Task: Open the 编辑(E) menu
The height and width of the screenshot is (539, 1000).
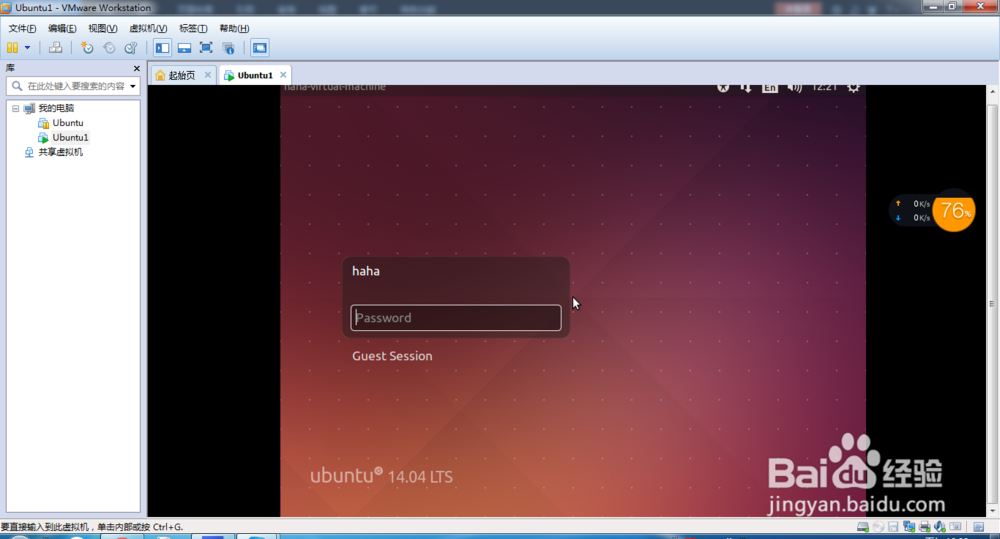Action: coord(62,28)
